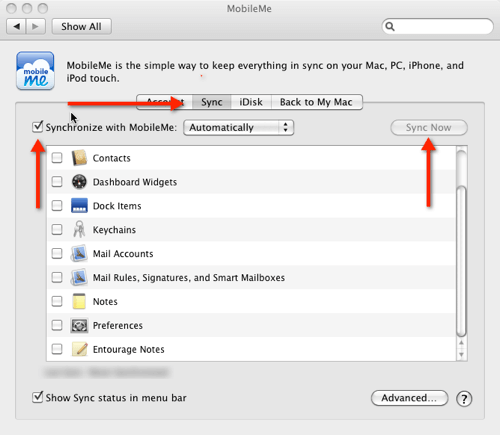
Task: Open help with the question mark button
Action: [464, 398]
